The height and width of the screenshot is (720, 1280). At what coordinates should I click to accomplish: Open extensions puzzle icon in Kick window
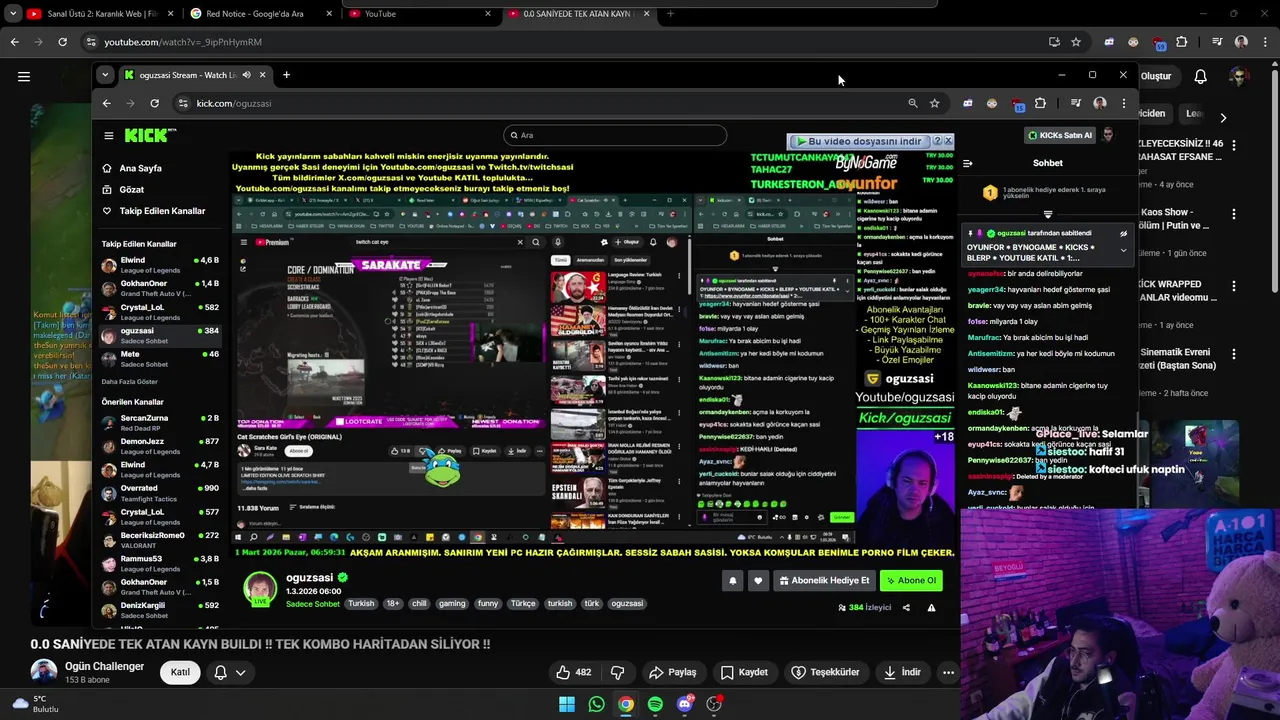[x=1040, y=103]
